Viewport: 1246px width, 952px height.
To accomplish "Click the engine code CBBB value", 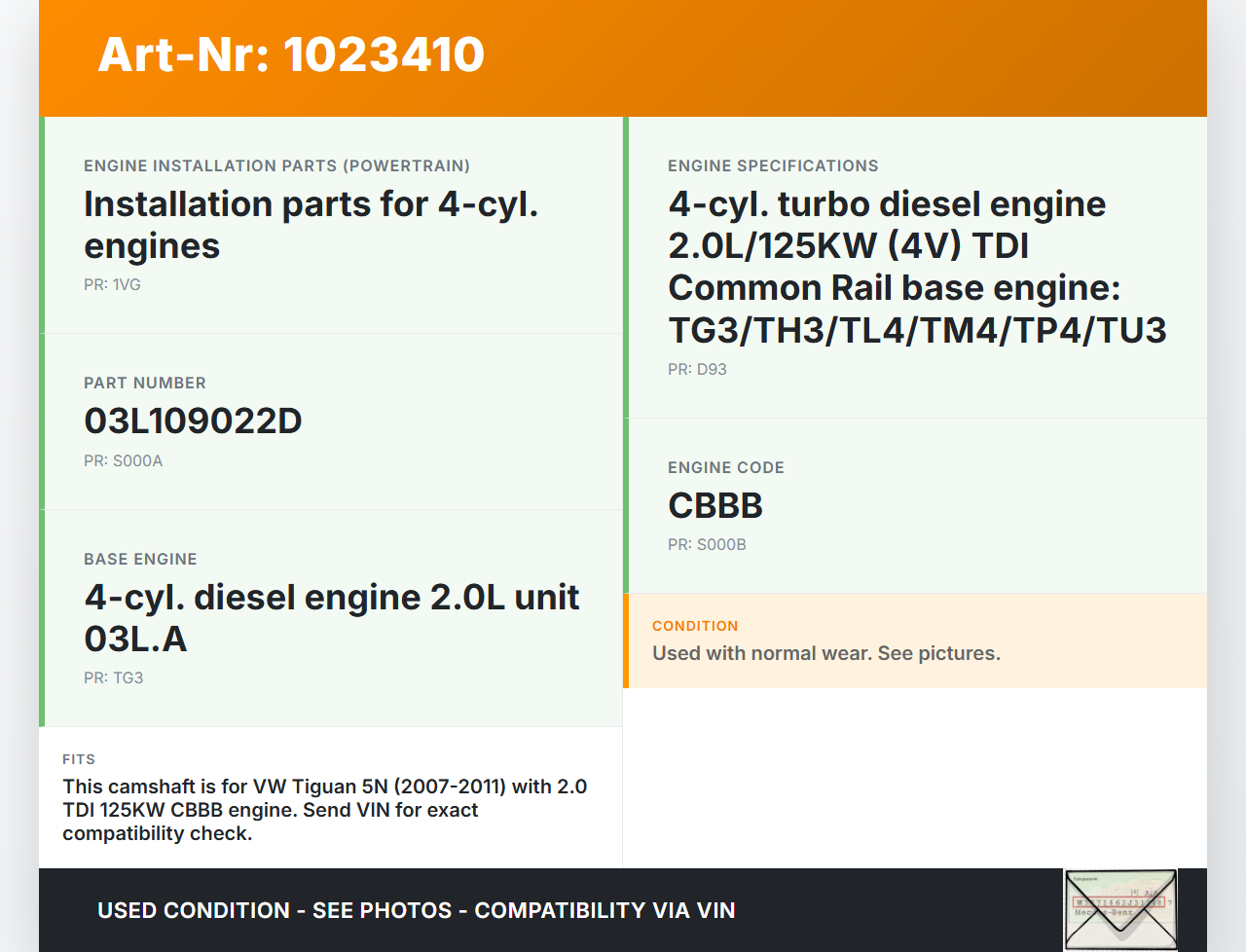I will point(715,505).
